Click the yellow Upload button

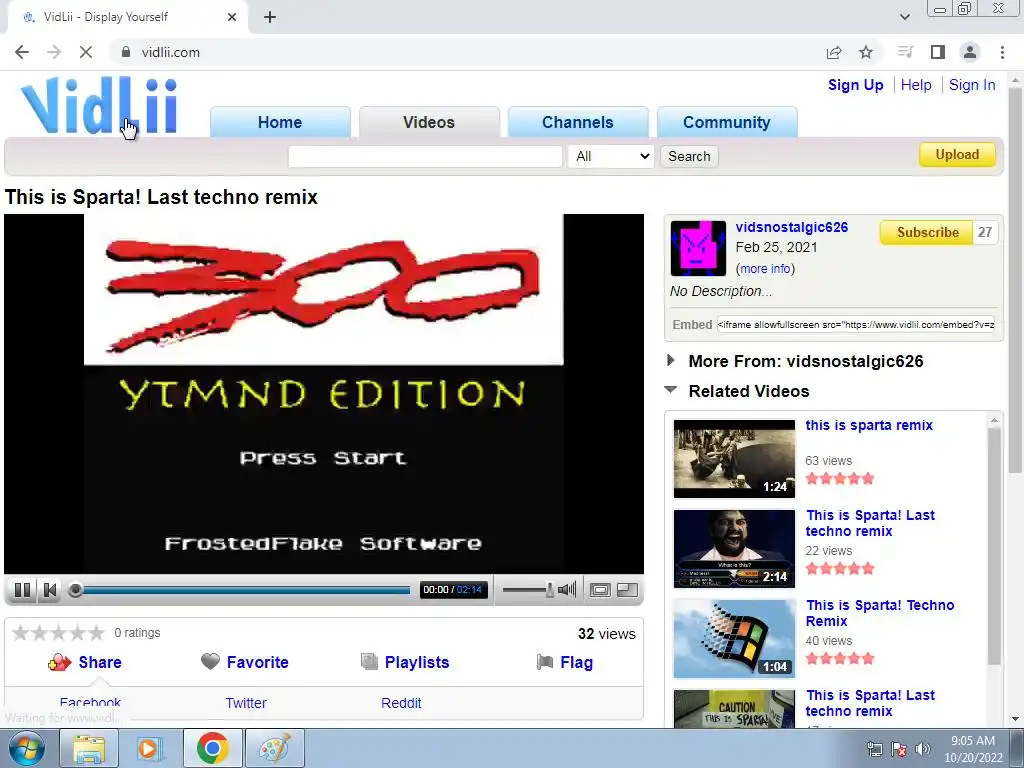pyautogui.click(x=957, y=155)
